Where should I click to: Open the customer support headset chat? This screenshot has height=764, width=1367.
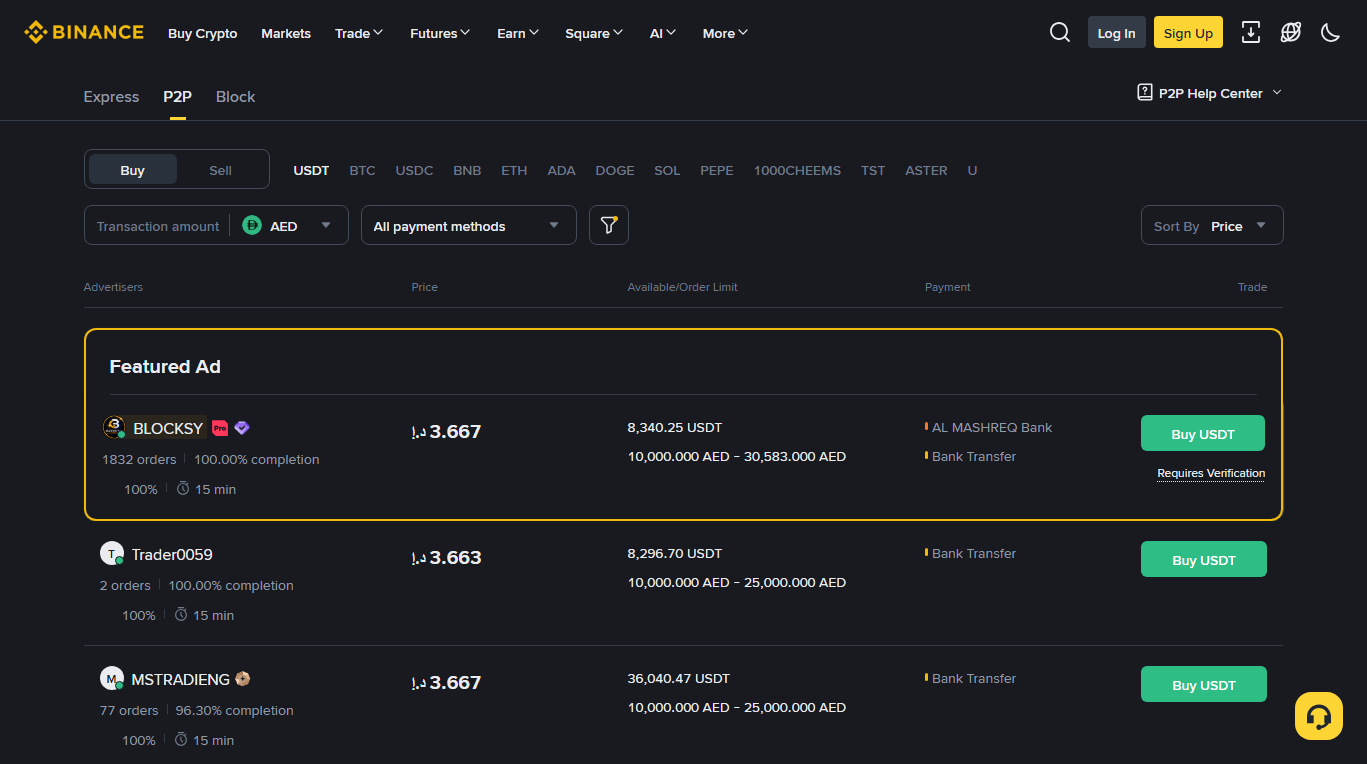1319,716
